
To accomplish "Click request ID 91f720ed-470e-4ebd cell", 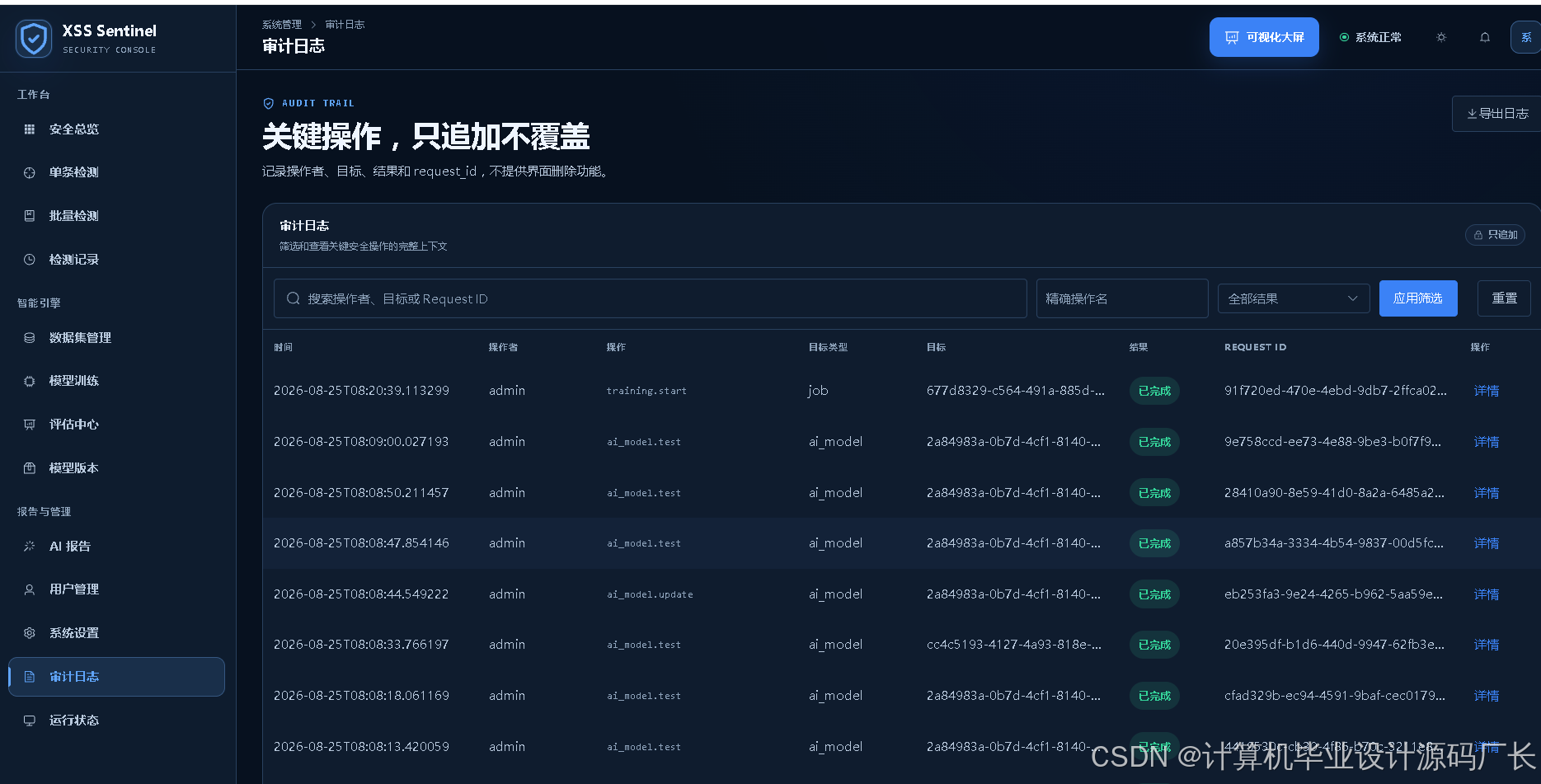I will coord(1336,391).
